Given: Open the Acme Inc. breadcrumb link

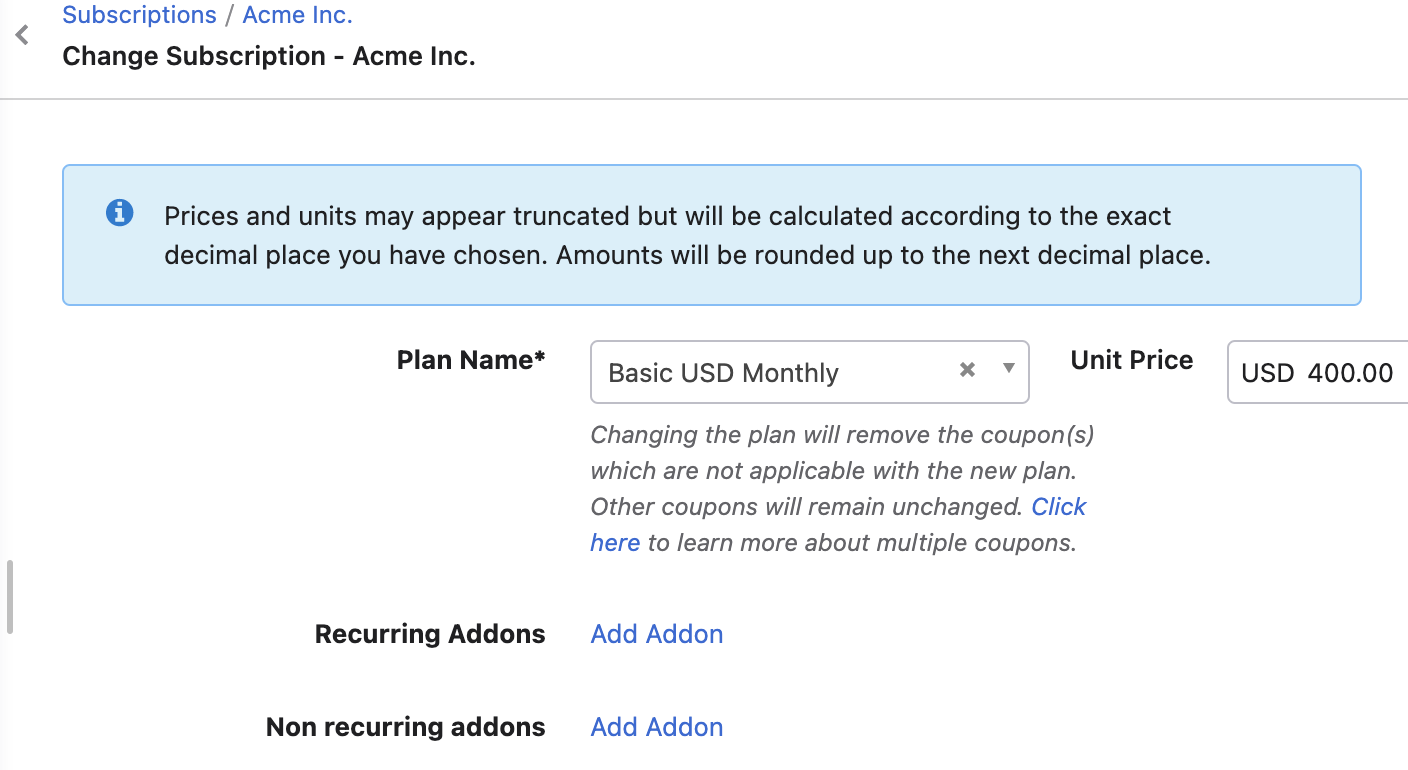Looking at the screenshot, I should tap(297, 15).
